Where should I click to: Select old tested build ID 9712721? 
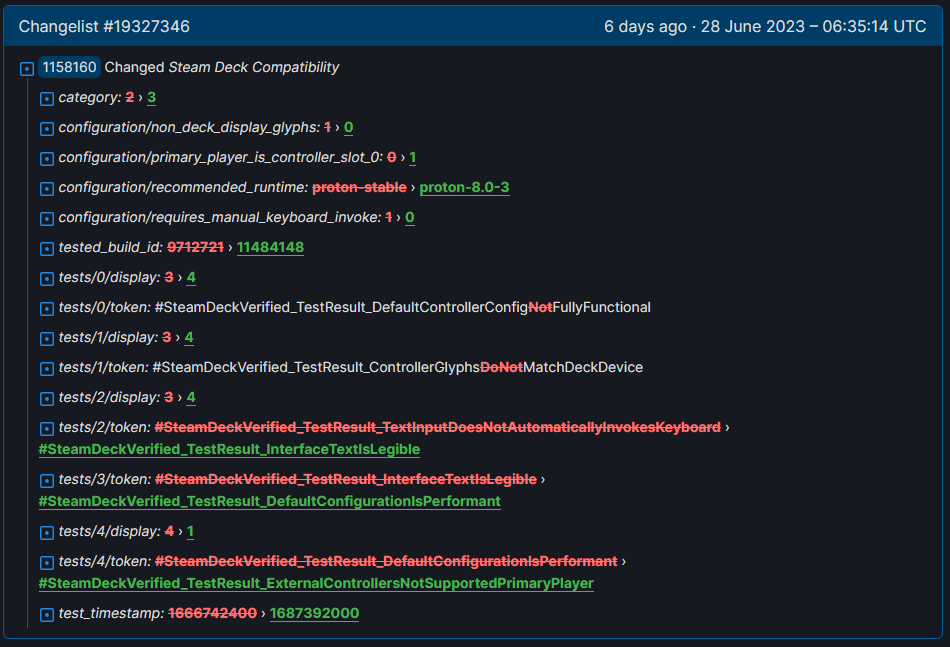coord(195,247)
